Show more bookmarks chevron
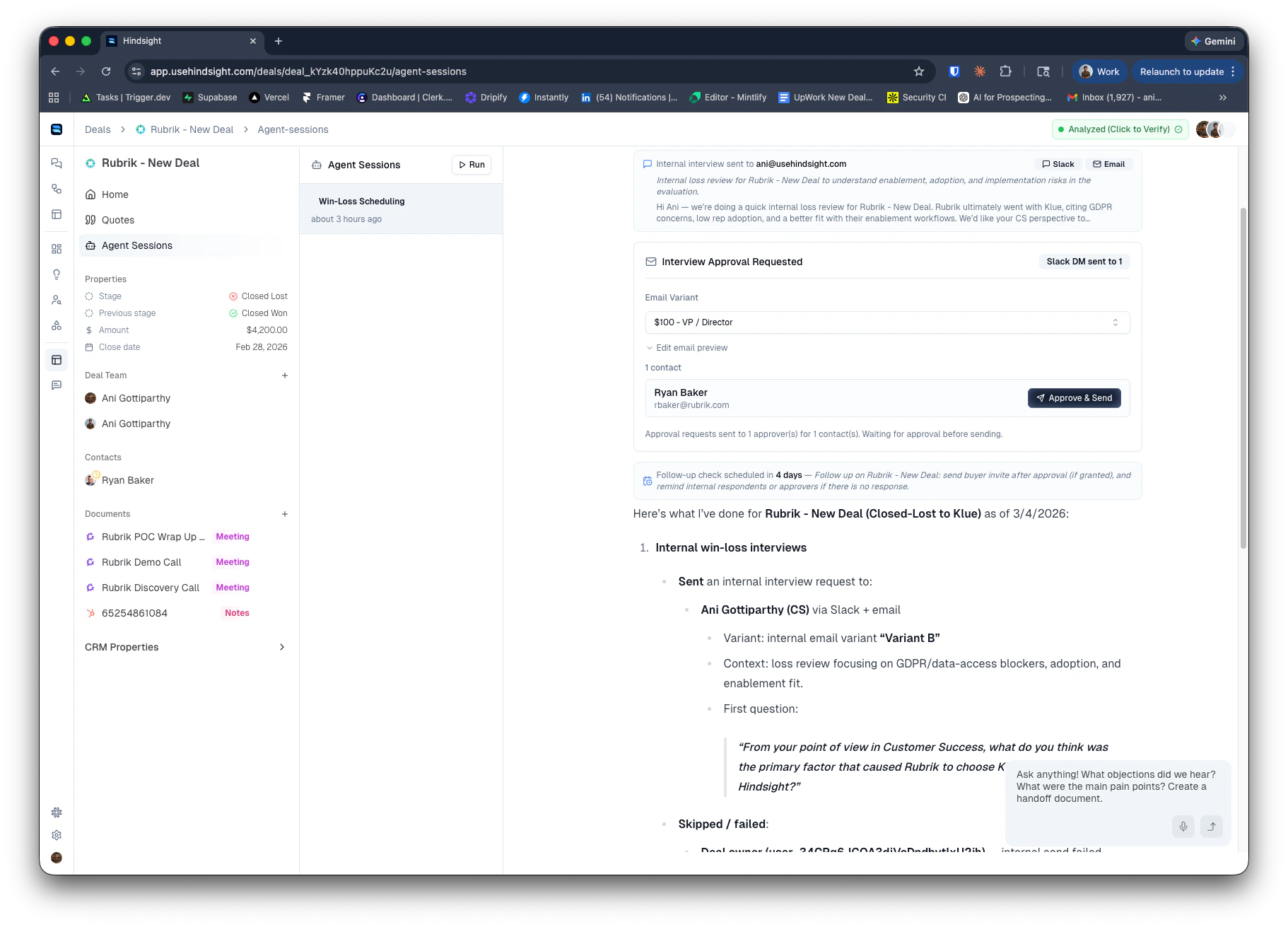Image resolution: width=1288 pixels, height=927 pixels. click(x=1223, y=98)
